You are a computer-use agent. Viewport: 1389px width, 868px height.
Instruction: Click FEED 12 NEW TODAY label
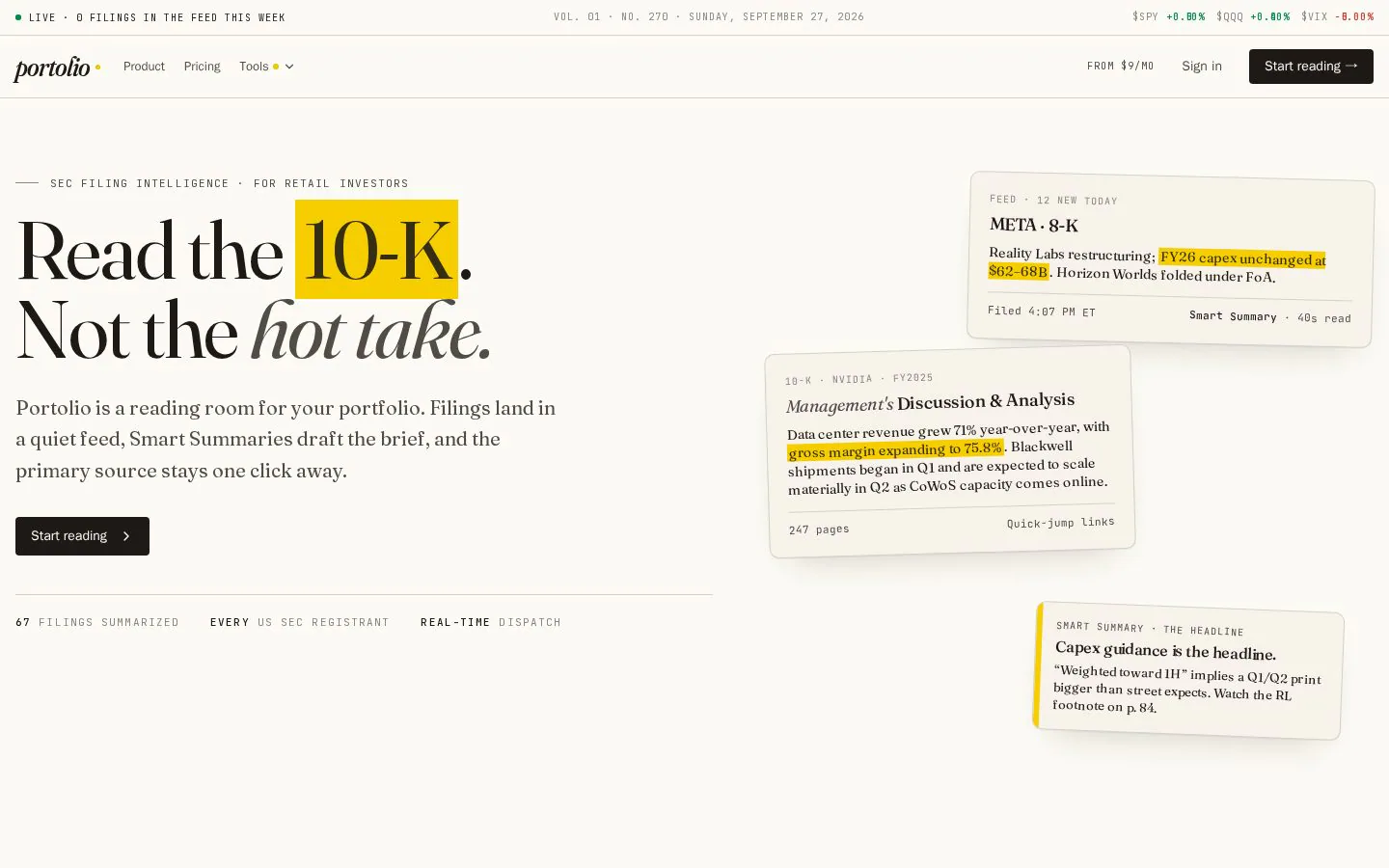coord(1053,200)
